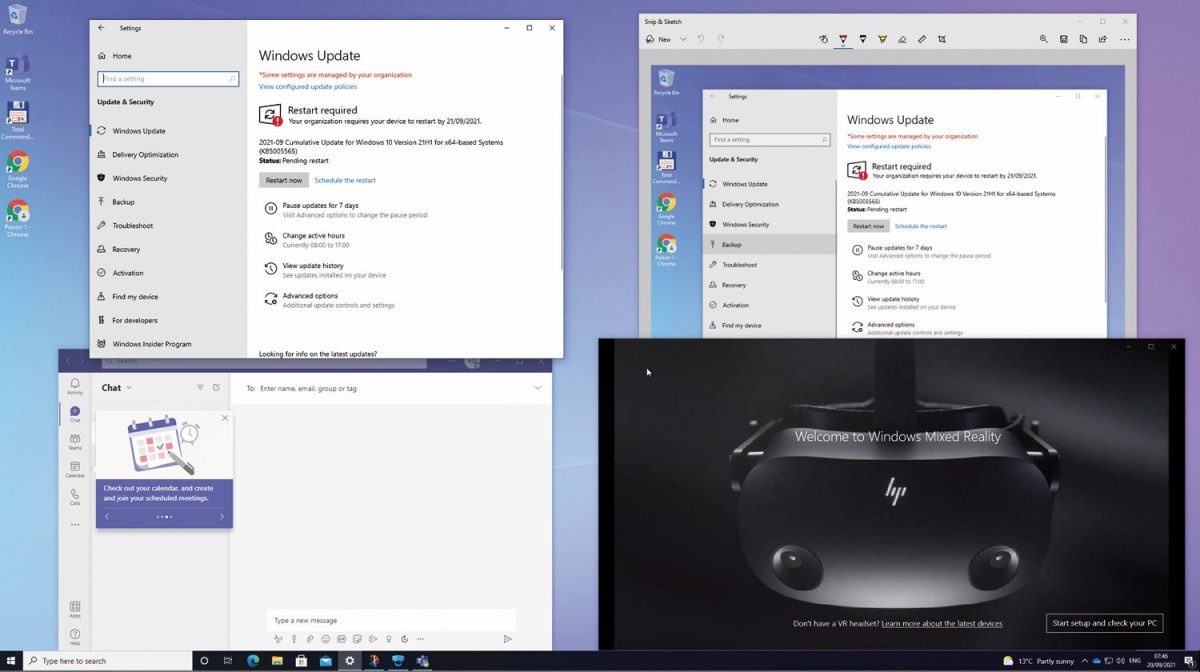The height and width of the screenshot is (672, 1200).
Task: Start a new chat in Teams
Action: coord(216,388)
